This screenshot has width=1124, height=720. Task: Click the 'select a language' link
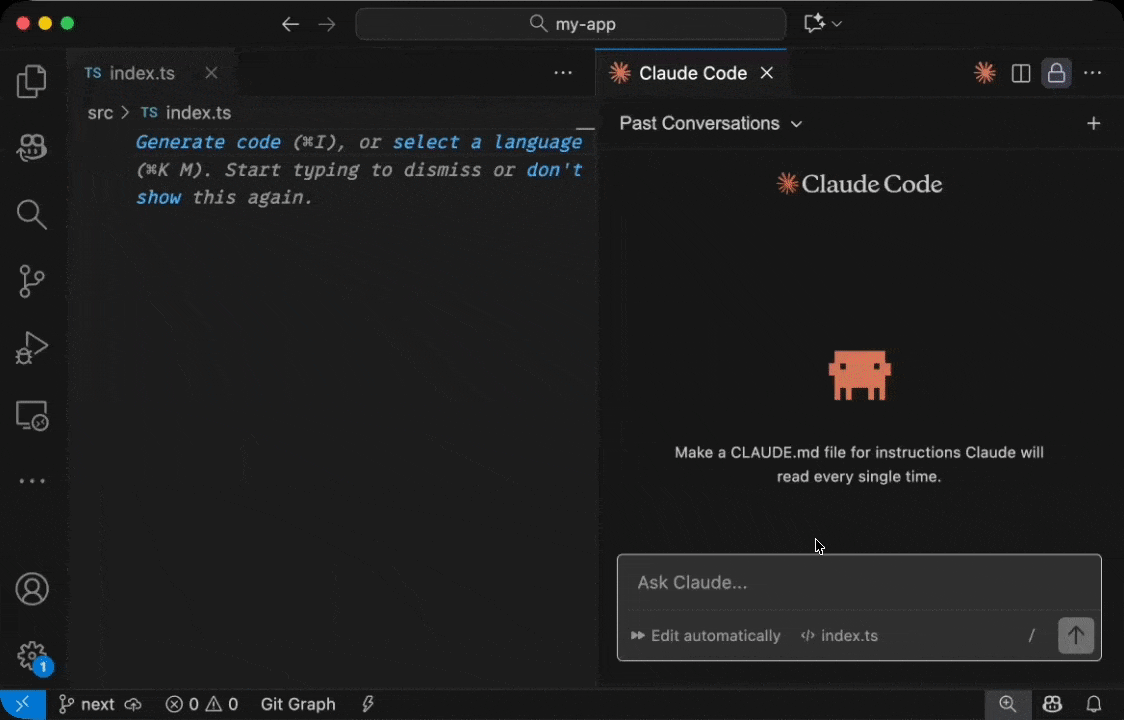(487, 142)
